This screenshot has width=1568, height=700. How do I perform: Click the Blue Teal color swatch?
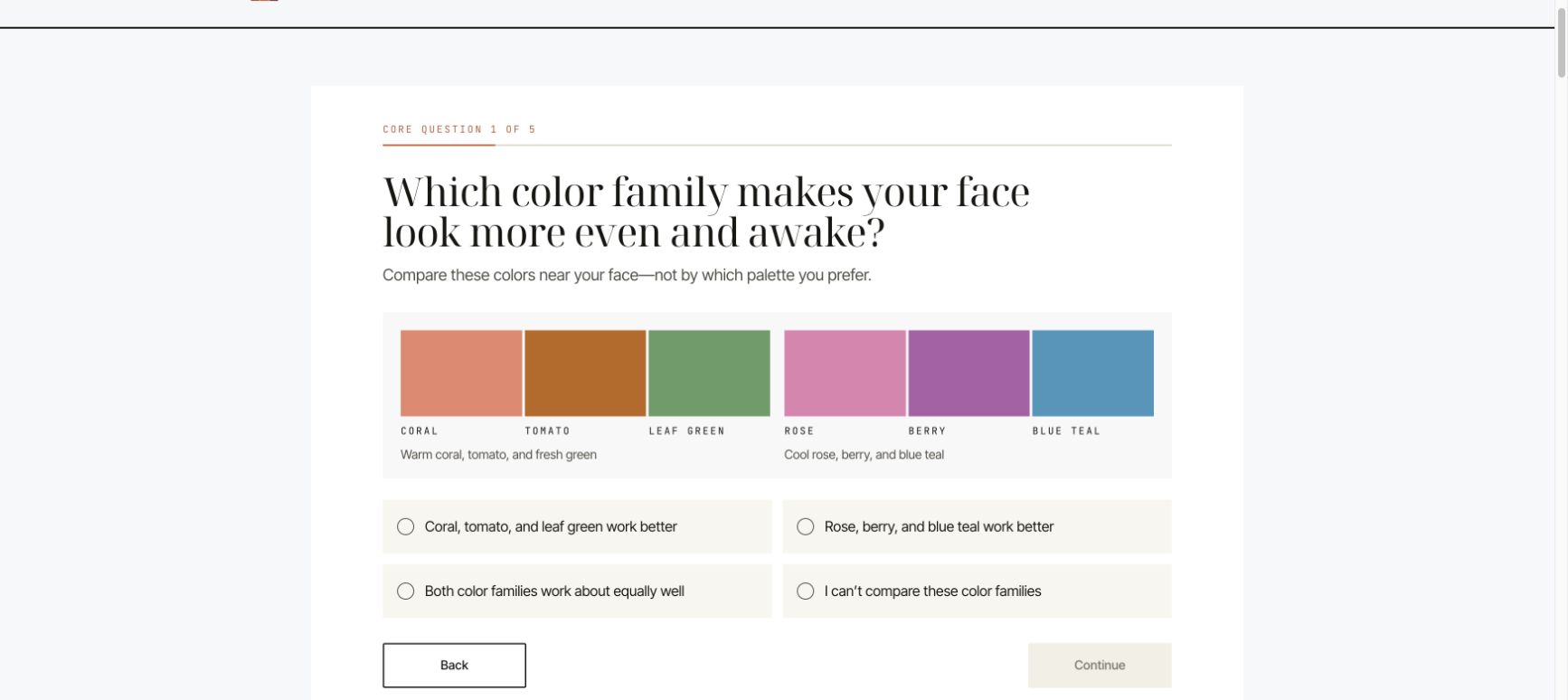pos(1092,374)
